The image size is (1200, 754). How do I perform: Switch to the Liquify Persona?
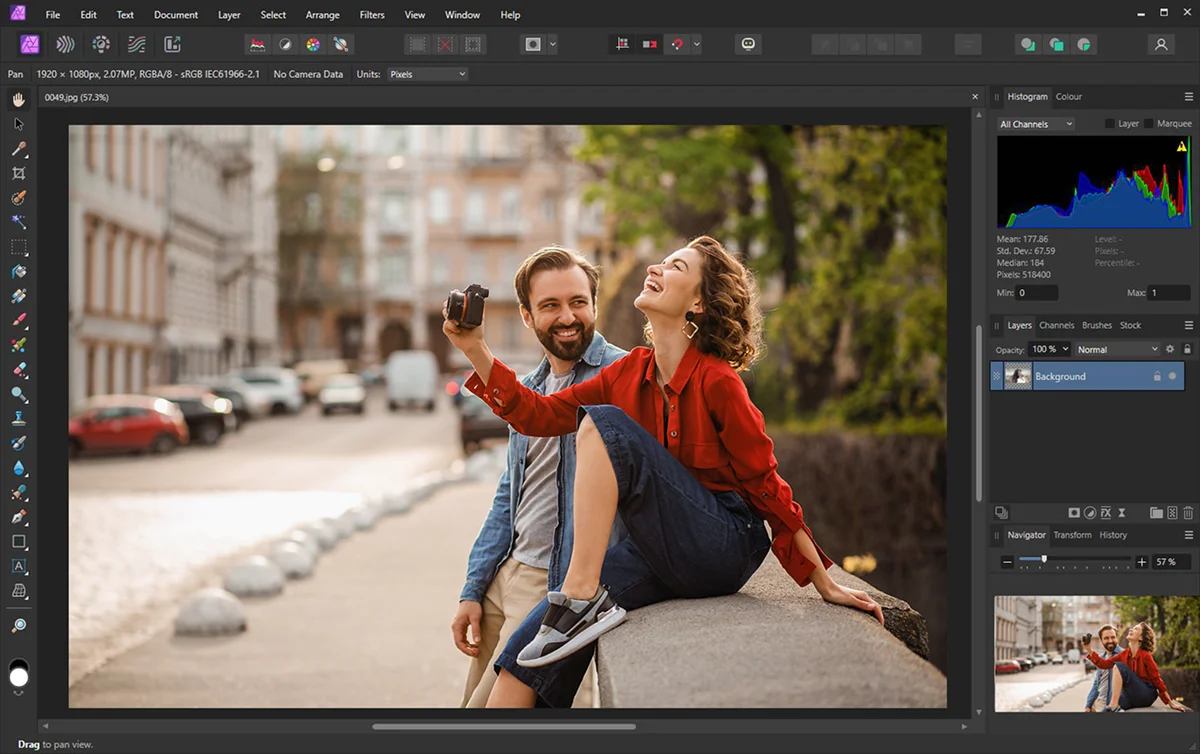(65, 44)
